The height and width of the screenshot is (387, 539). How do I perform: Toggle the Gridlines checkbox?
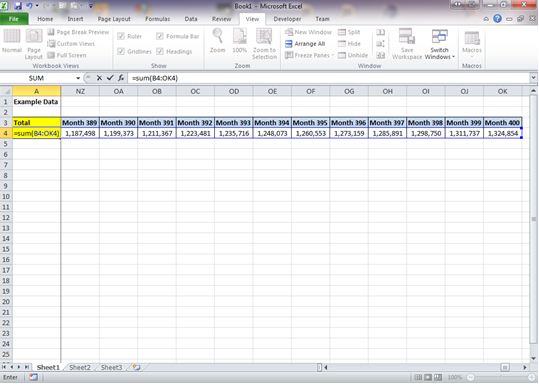click(x=134, y=52)
